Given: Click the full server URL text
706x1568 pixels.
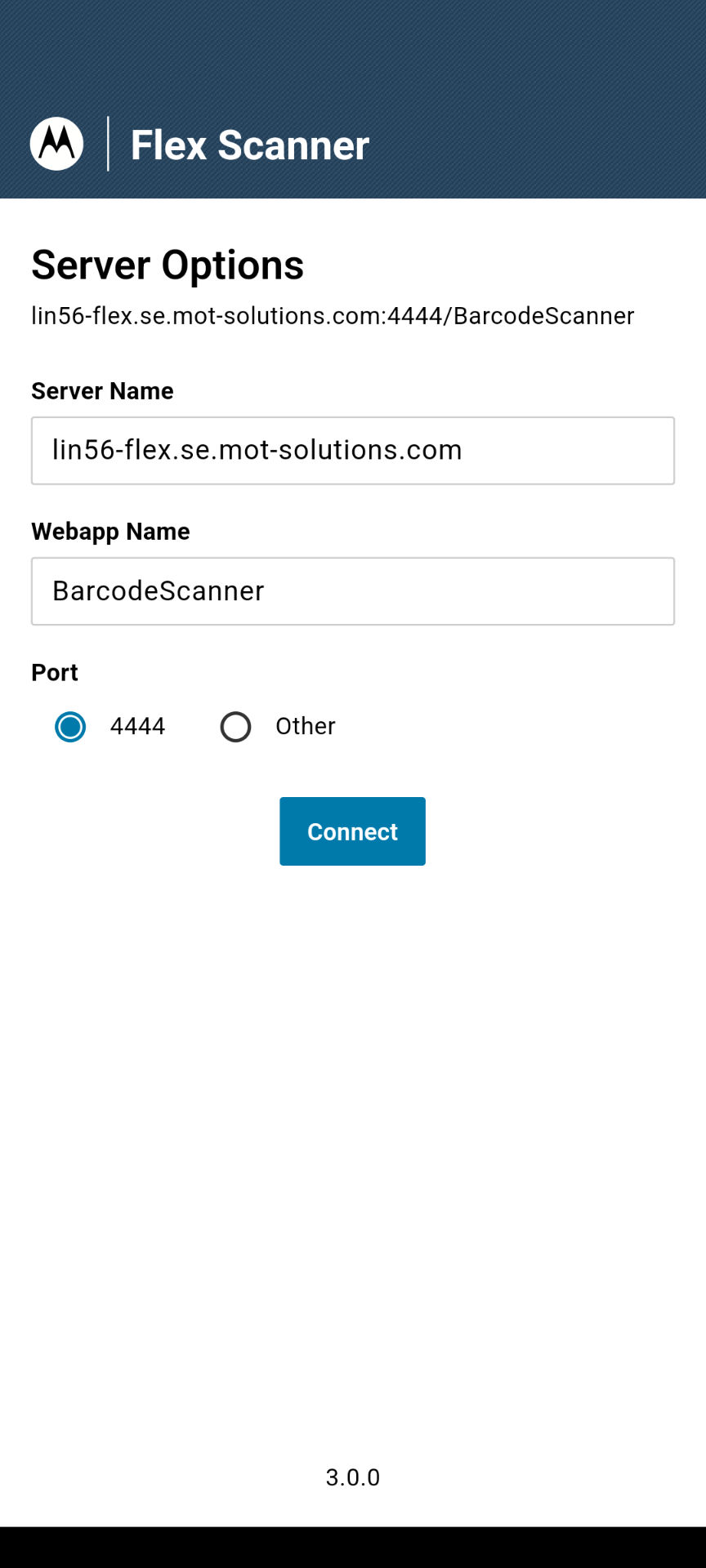Looking at the screenshot, I should [332, 315].
